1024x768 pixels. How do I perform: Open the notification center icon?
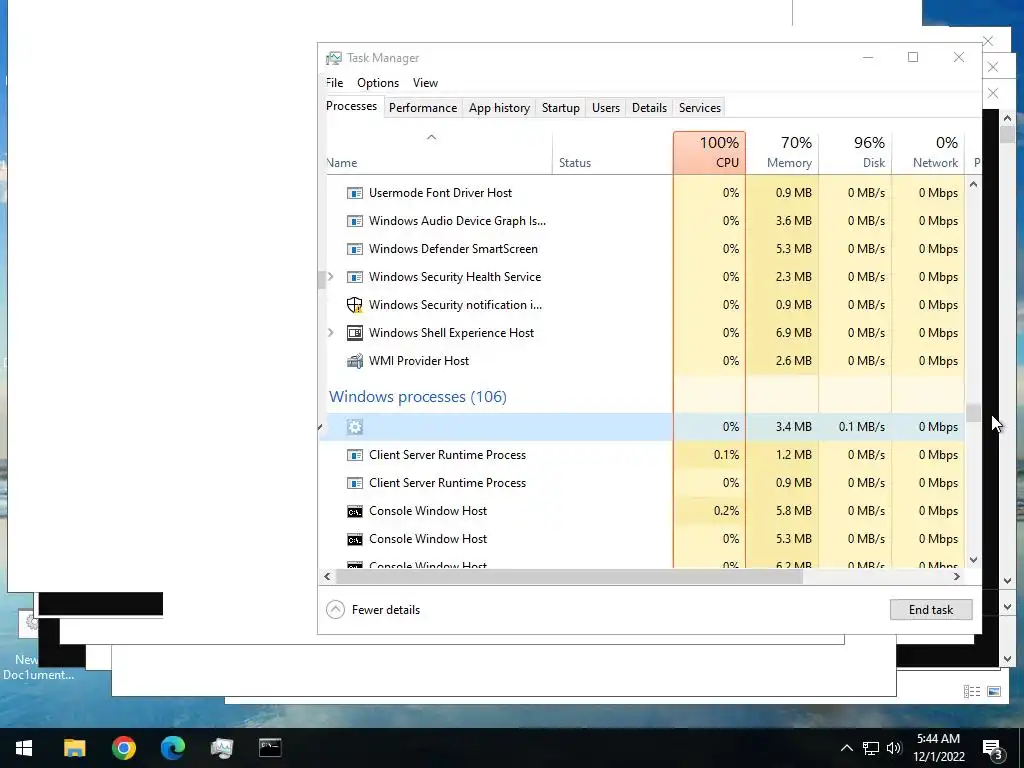tap(993, 750)
